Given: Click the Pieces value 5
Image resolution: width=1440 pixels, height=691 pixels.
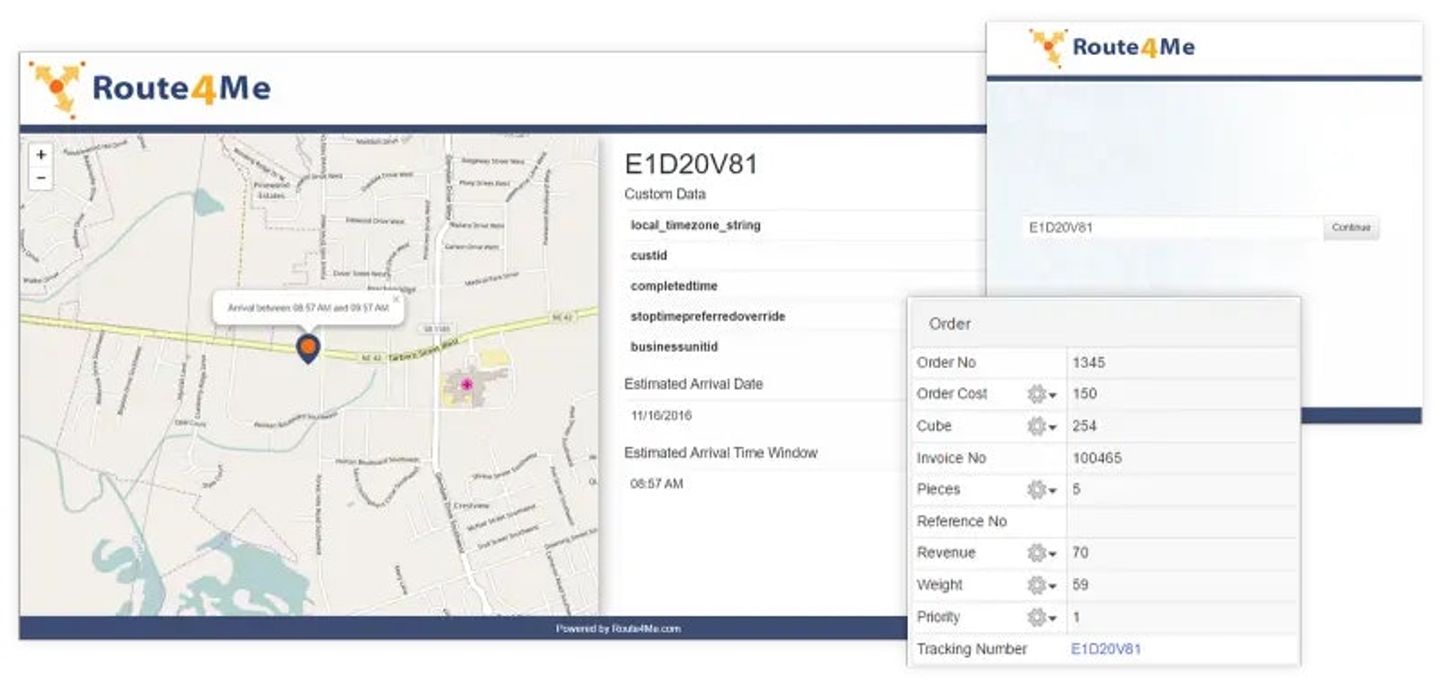Looking at the screenshot, I should click(1076, 490).
